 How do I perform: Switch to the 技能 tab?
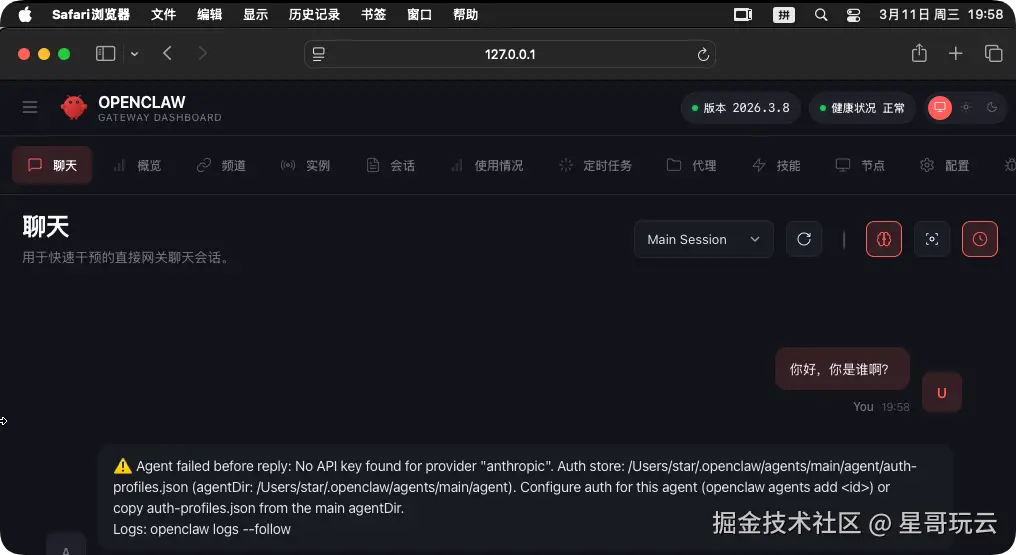776,165
